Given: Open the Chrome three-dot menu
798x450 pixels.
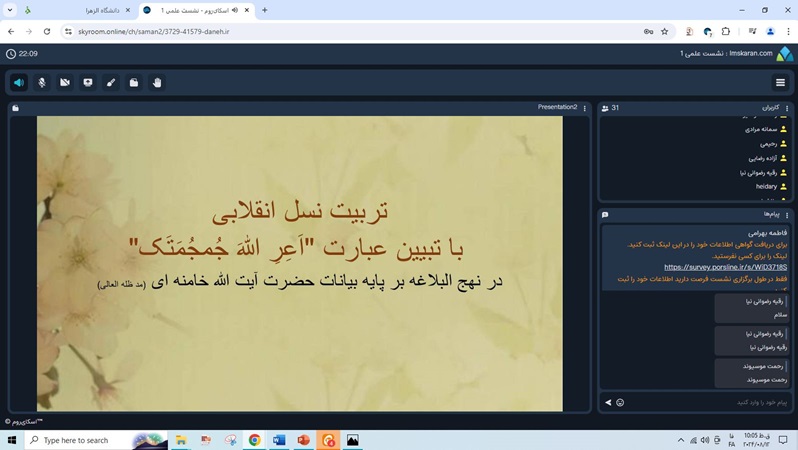Looking at the screenshot, I should click(x=788, y=32).
